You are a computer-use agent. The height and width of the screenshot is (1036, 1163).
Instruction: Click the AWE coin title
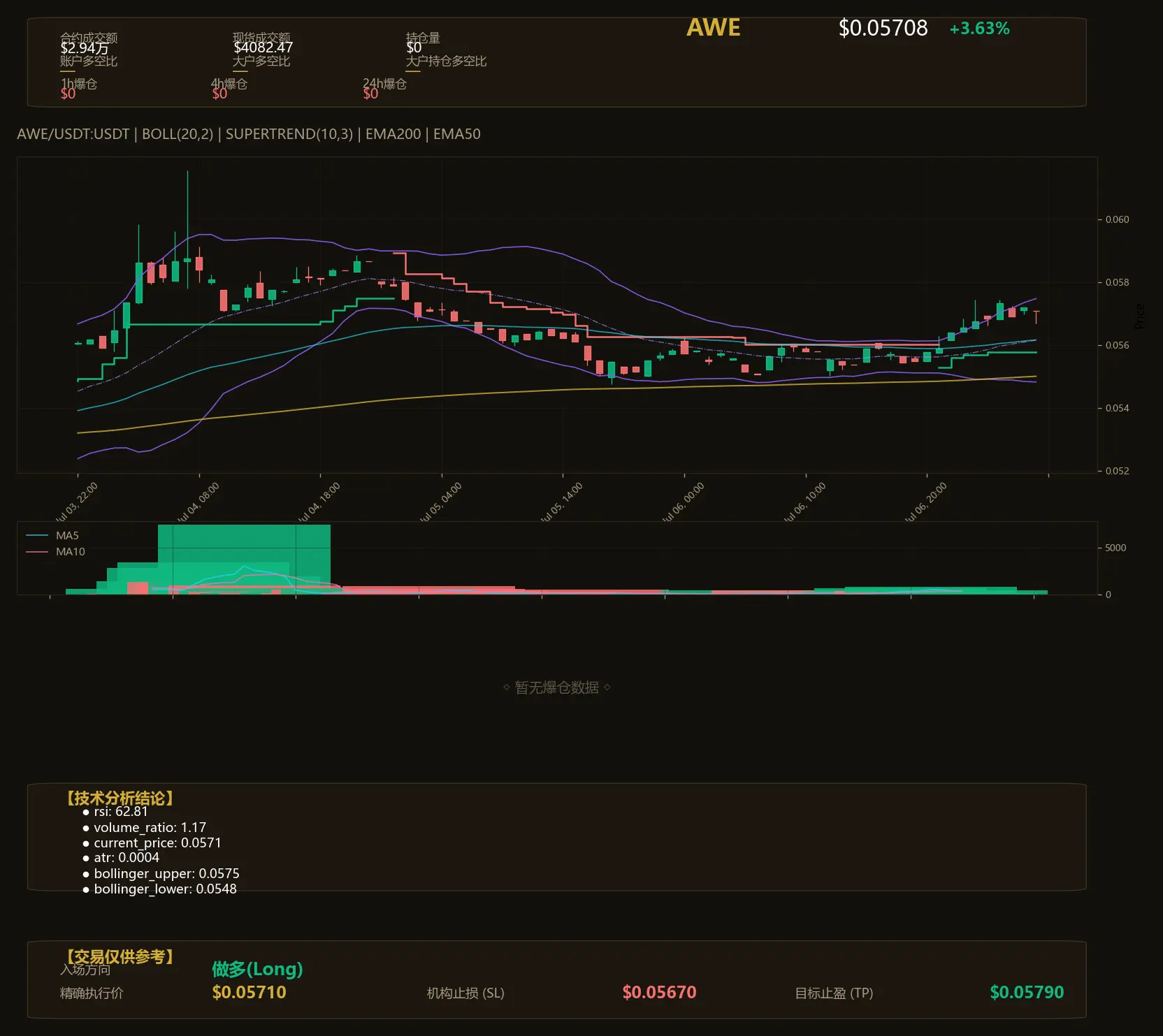click(714, 27)
